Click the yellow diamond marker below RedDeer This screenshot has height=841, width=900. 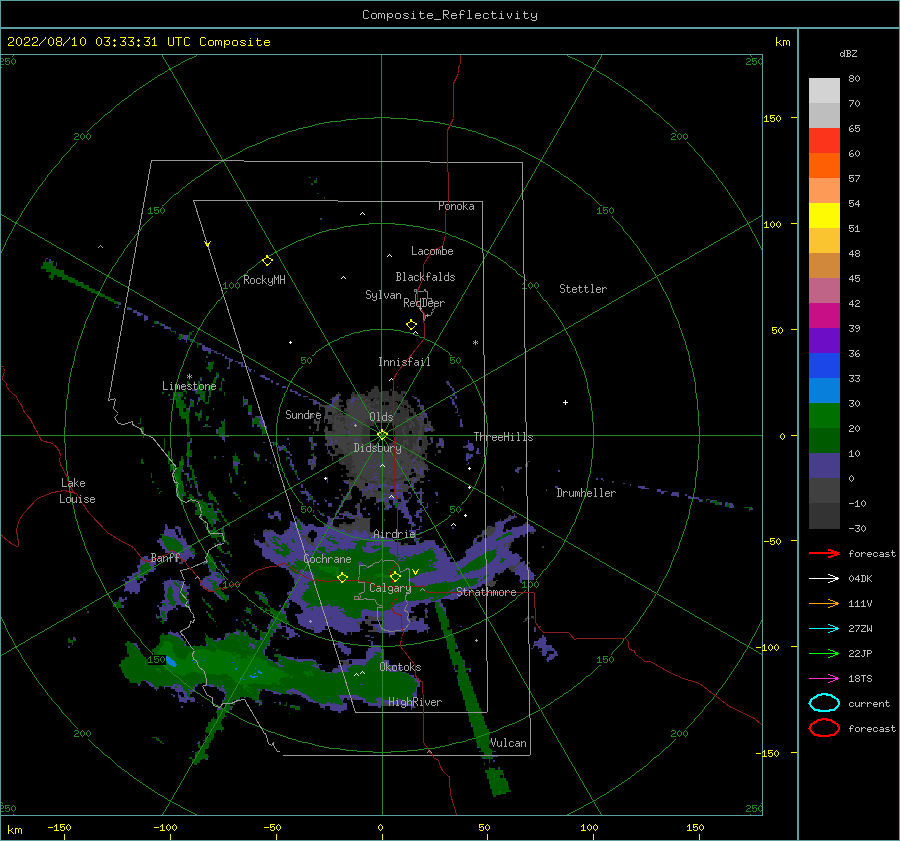click(x=411, y=325)
